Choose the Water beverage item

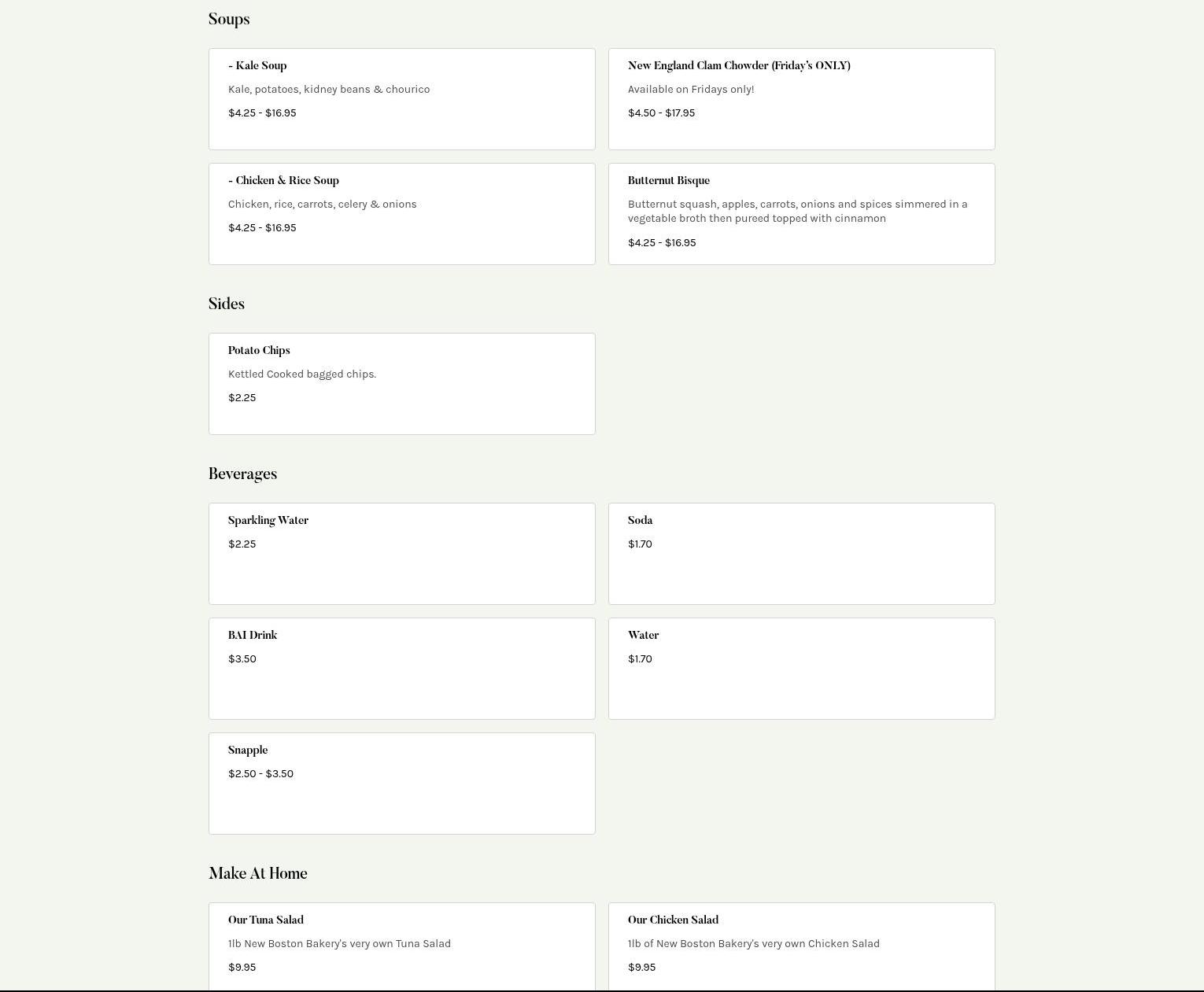pyautogui.click(x=801, y=668)
